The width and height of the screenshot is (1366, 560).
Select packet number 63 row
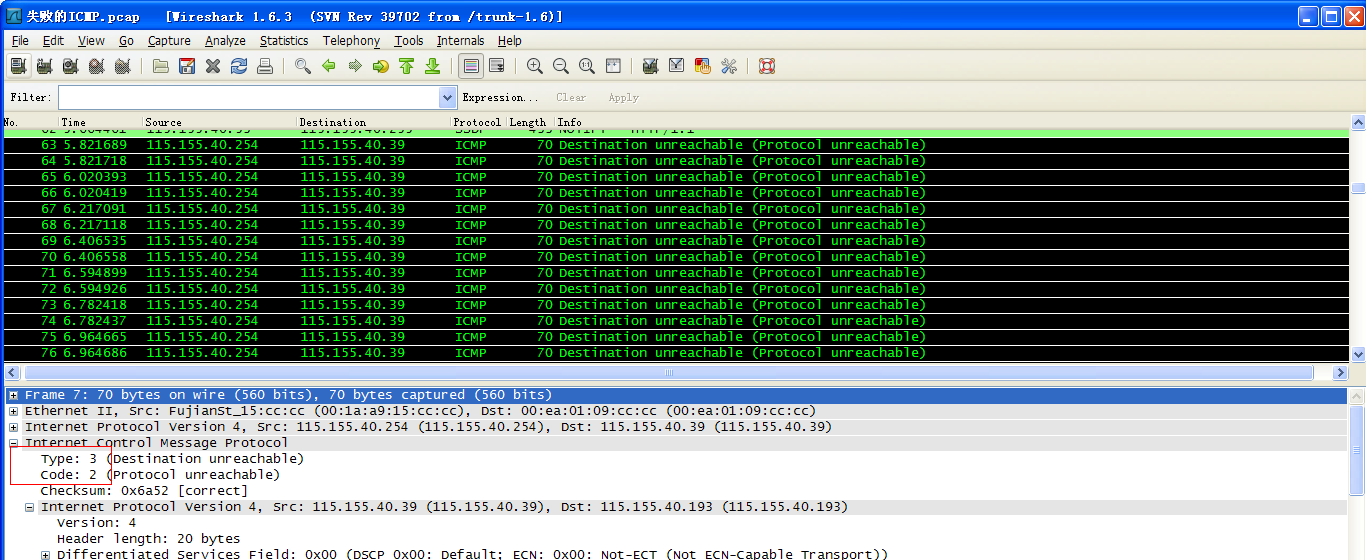pos(676,145)
